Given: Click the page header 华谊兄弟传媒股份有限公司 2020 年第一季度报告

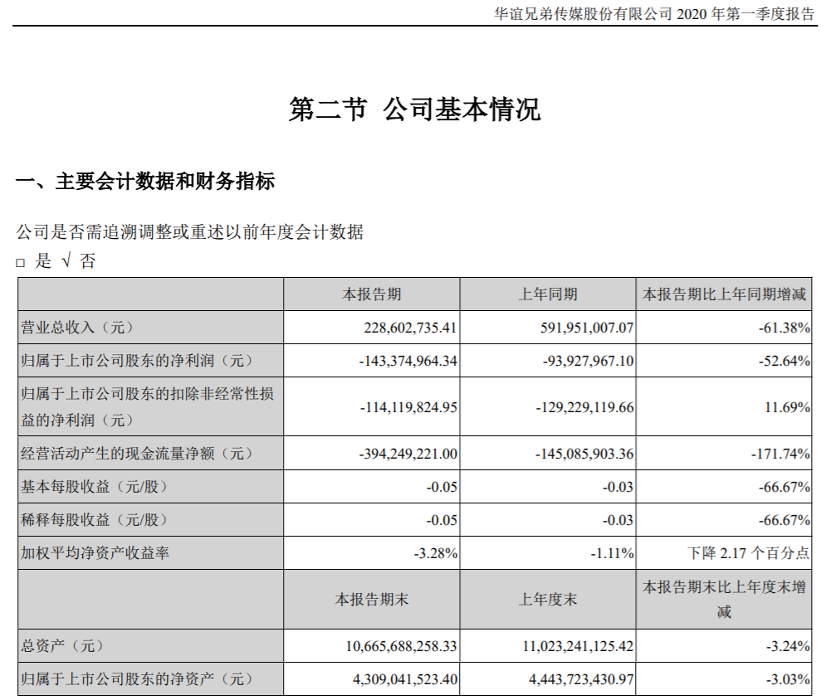Looking at the screenshot, I should pos(654,14).
